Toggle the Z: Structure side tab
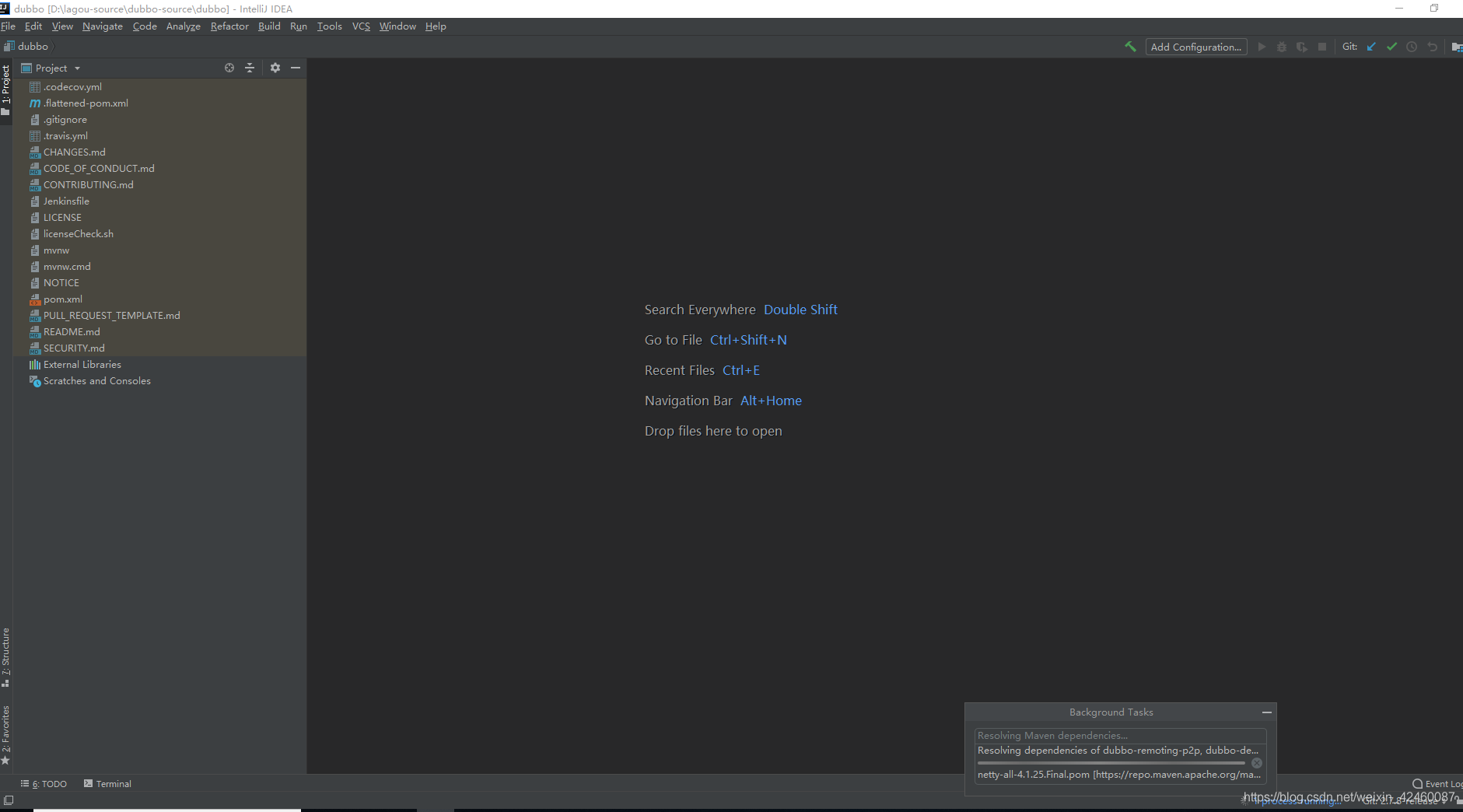The width and height of the screenshot is (1463, 812). [6, 657]
